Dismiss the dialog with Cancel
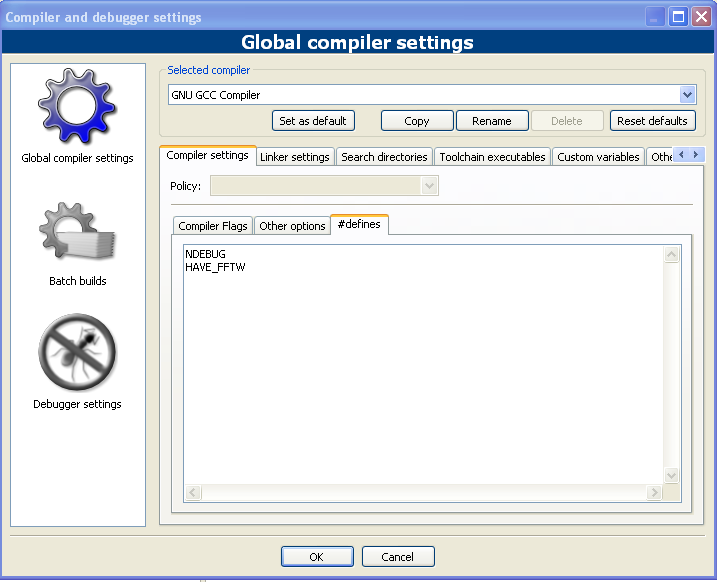Screen dimensions: 717x582 click(x=398, y=556)
